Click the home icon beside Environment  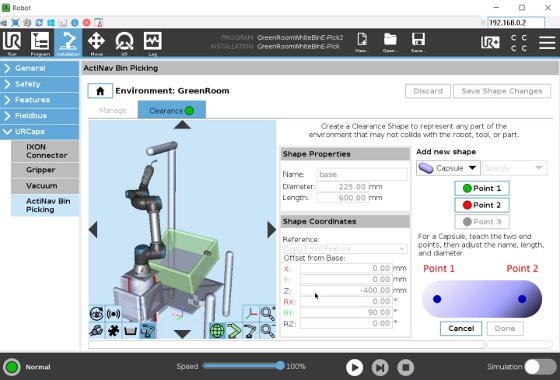[100, 91]
